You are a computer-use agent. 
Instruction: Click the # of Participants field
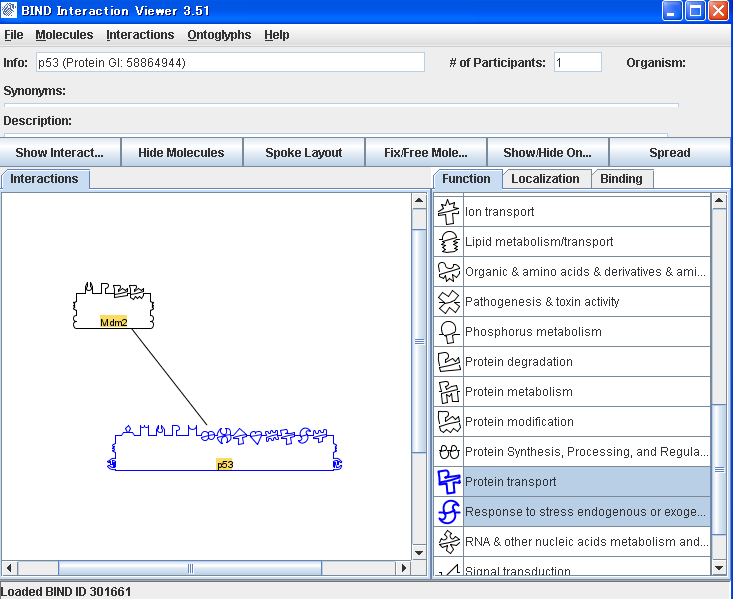pos(578,62)
